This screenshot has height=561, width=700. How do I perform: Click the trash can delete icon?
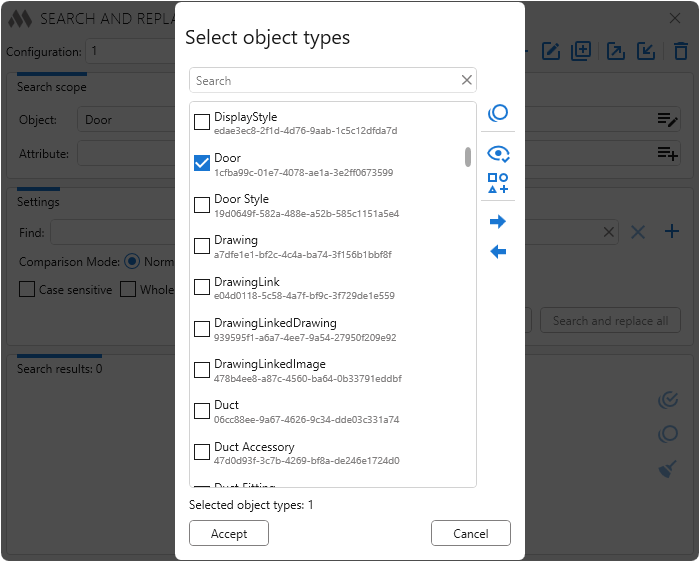coord(681,51)
